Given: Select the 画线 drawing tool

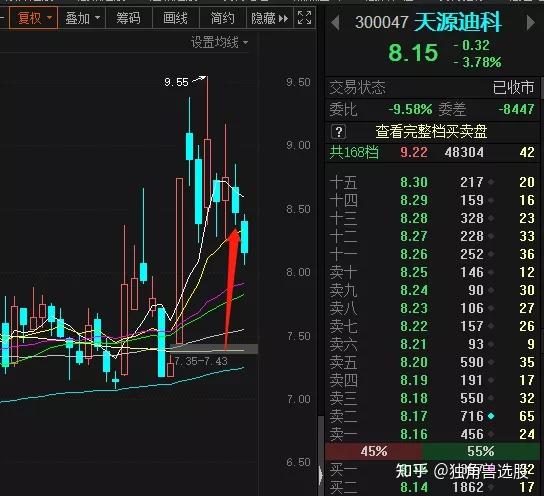Looking at the screenshot, I should [x=176, y=18].
